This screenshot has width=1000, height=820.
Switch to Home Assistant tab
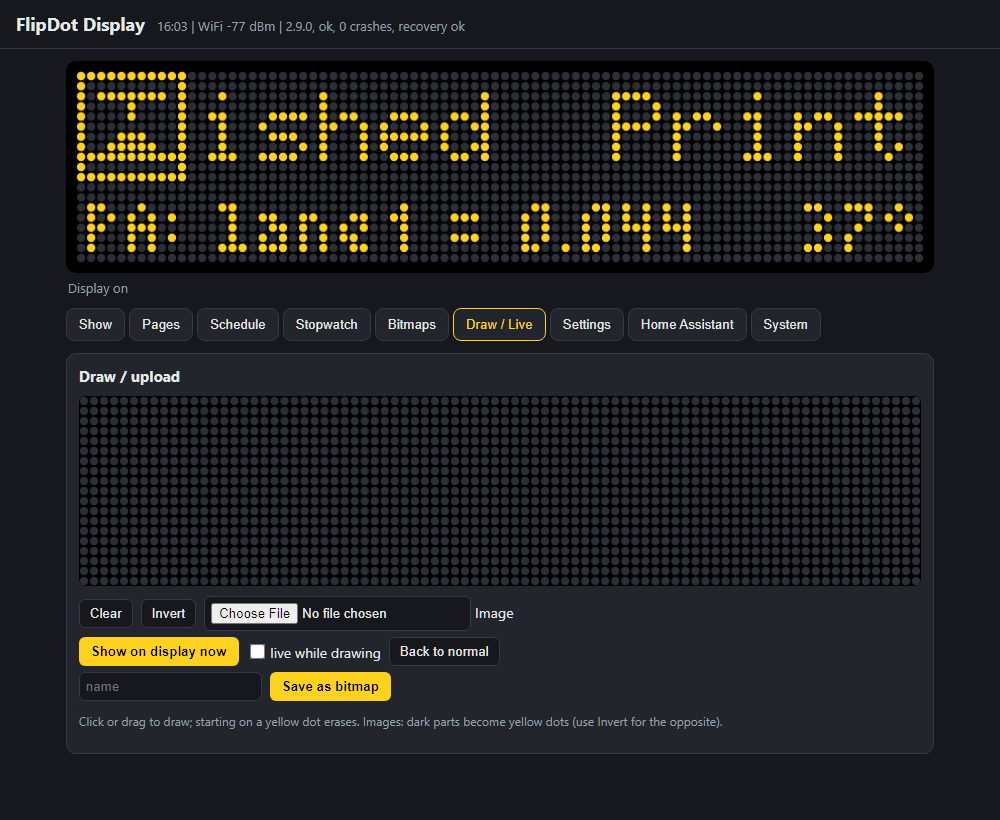click(x=688, y=325)
